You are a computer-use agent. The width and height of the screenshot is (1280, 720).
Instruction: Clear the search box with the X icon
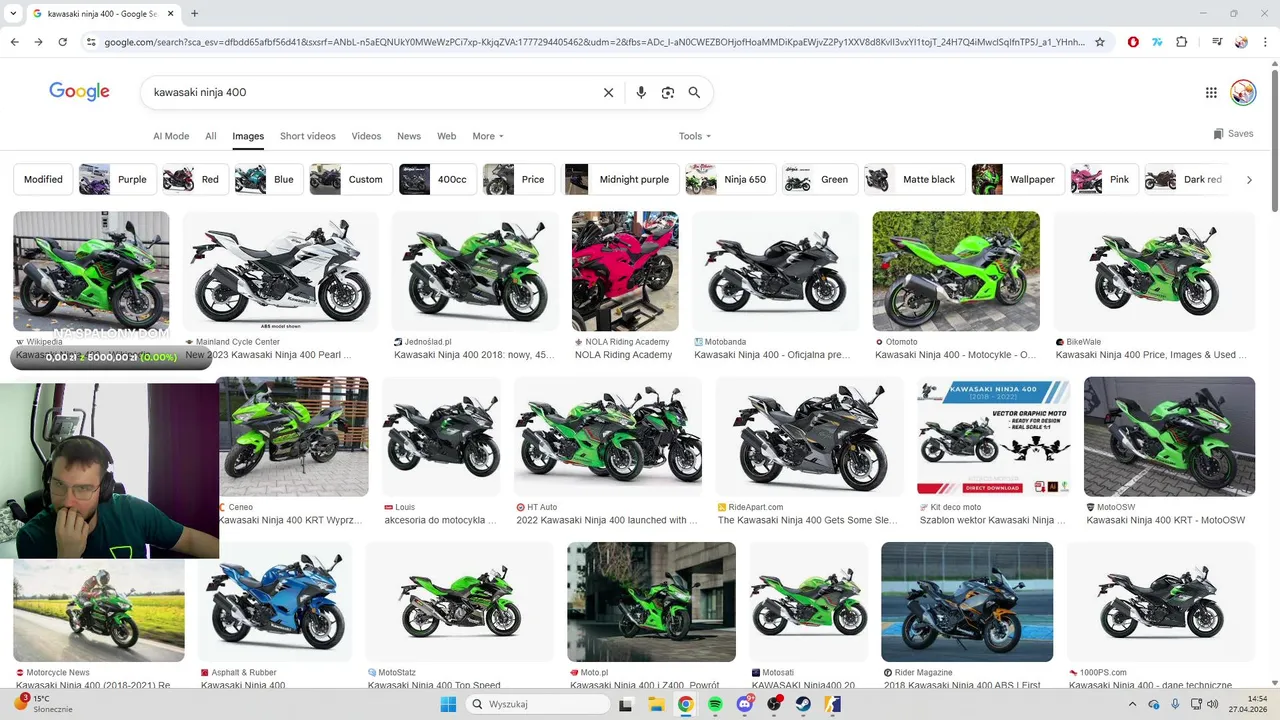click(608, 92)
